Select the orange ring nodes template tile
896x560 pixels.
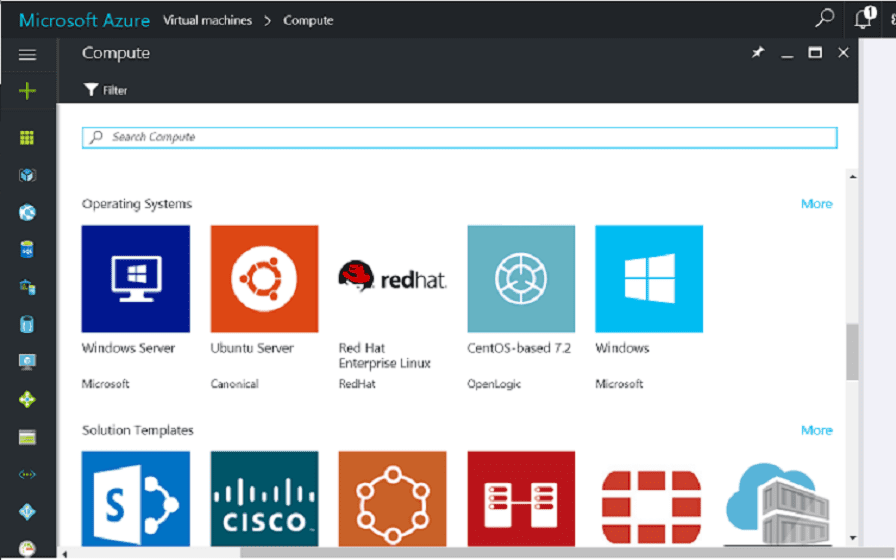tap(392, 499)
